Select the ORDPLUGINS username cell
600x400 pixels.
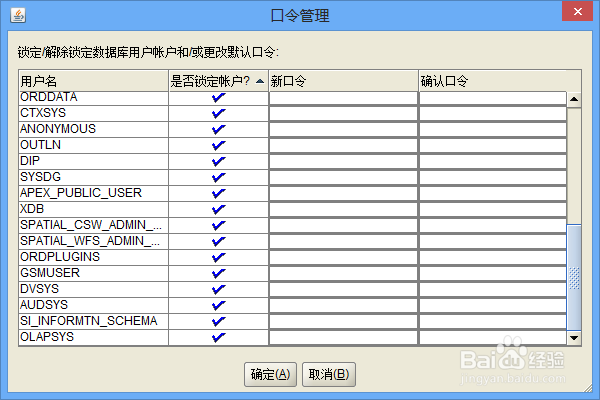pyautogui.click(x=93, y=258)
